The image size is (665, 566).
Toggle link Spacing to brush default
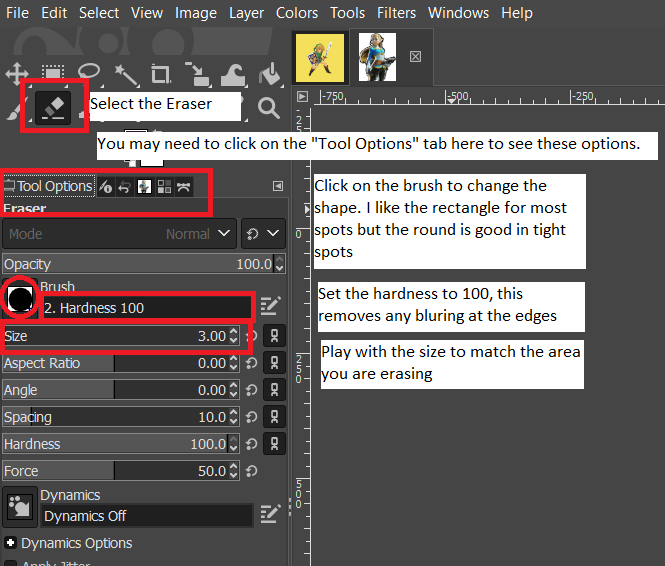274,417
